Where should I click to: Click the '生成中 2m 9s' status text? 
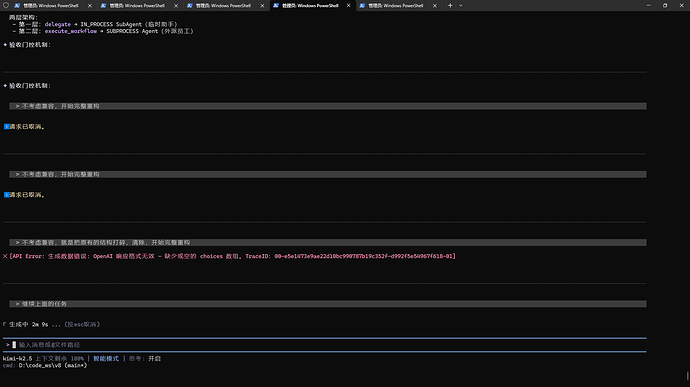29,324
